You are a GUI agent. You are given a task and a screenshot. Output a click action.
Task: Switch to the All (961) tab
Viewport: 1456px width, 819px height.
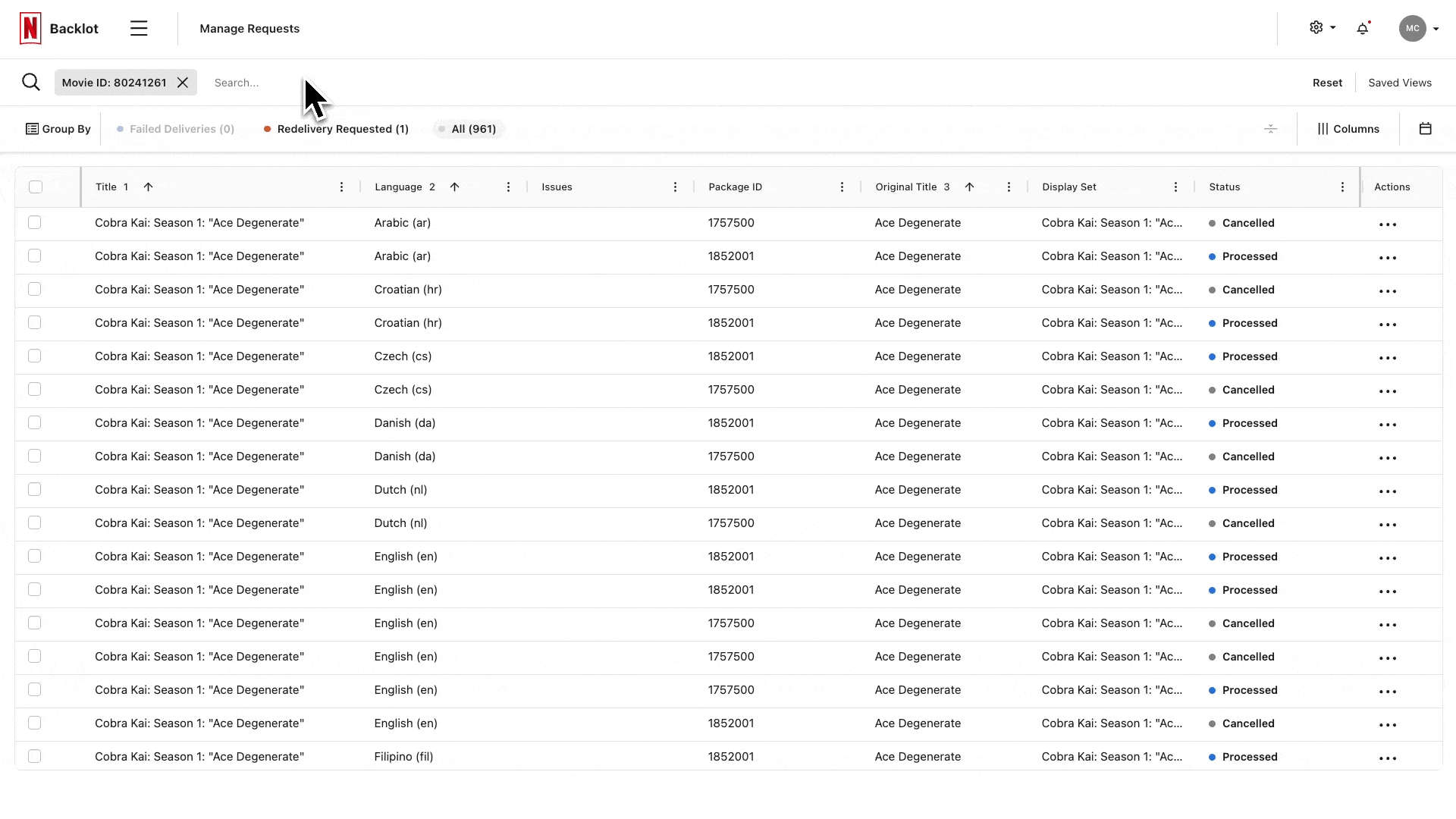(468, 129)
